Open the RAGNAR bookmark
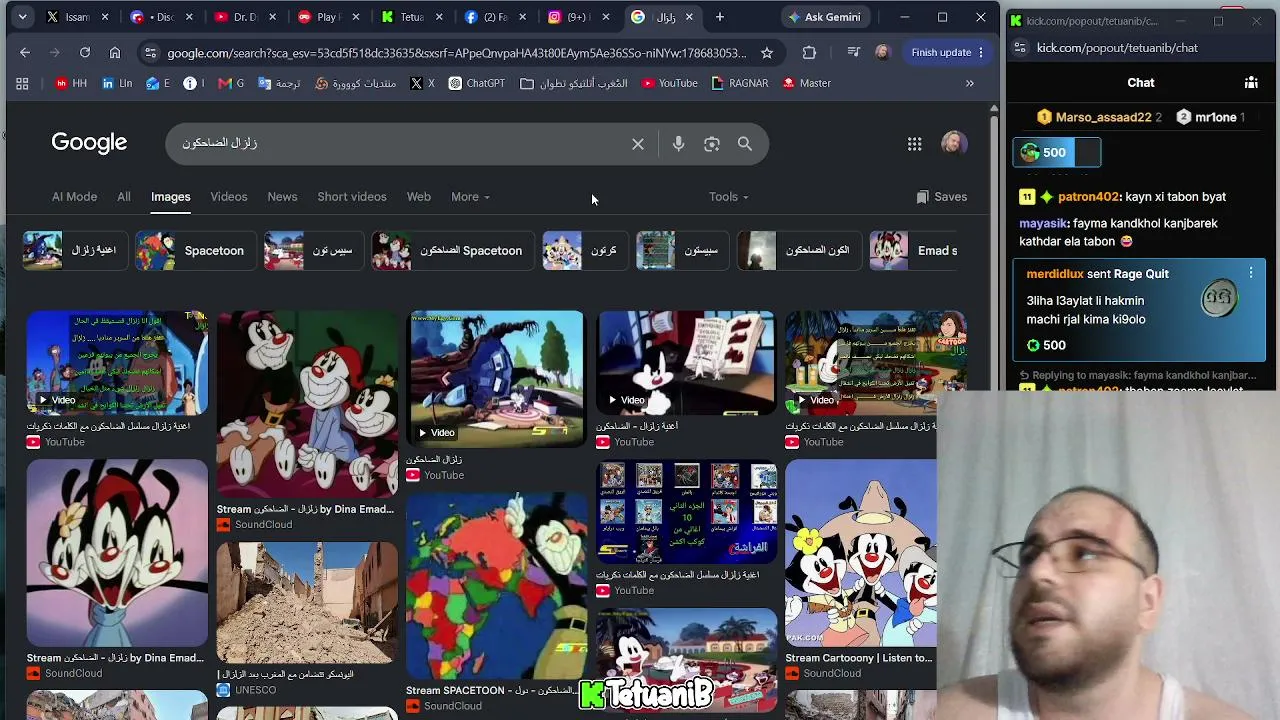 click(740, 83)
